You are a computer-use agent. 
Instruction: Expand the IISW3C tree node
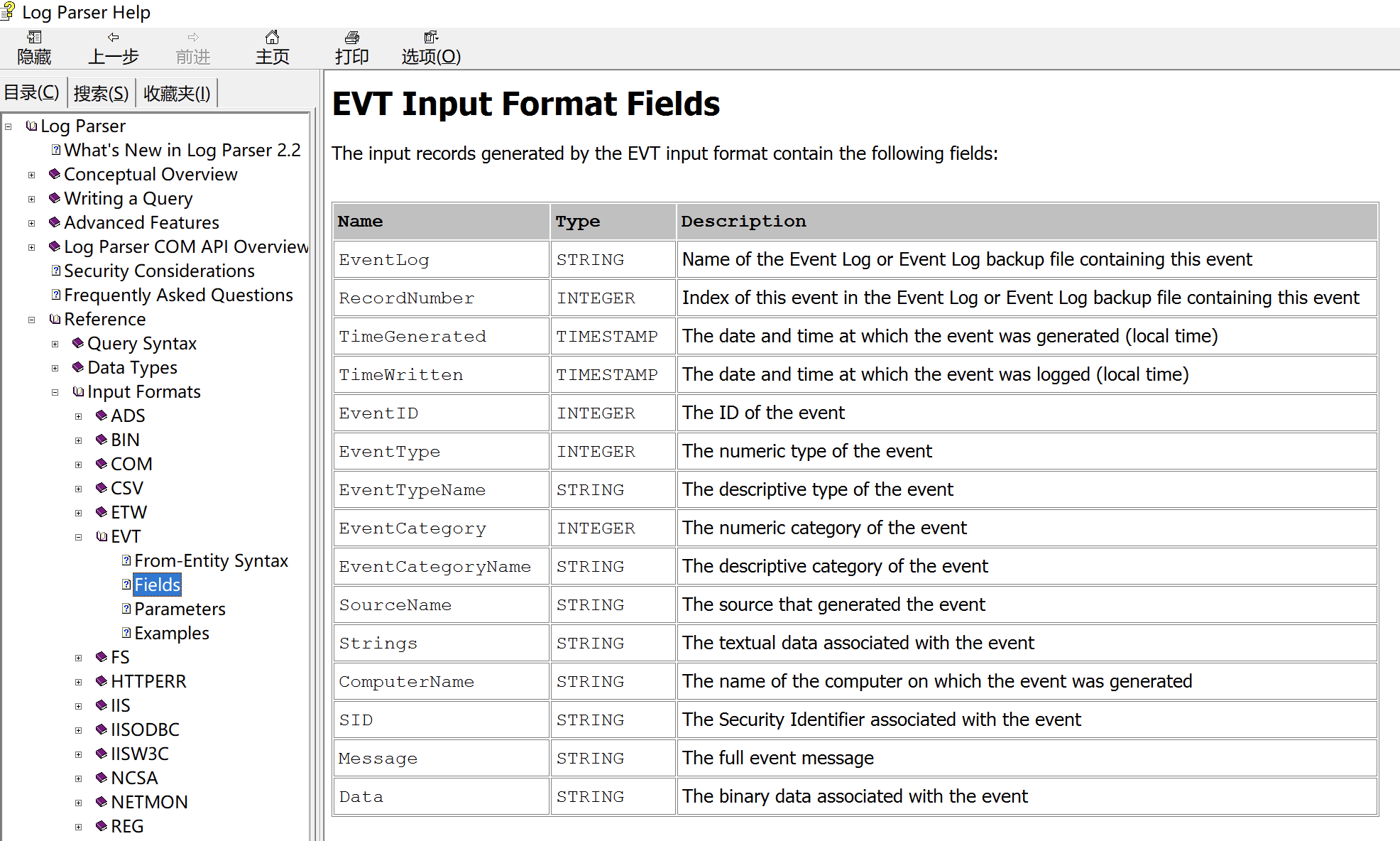78,754
